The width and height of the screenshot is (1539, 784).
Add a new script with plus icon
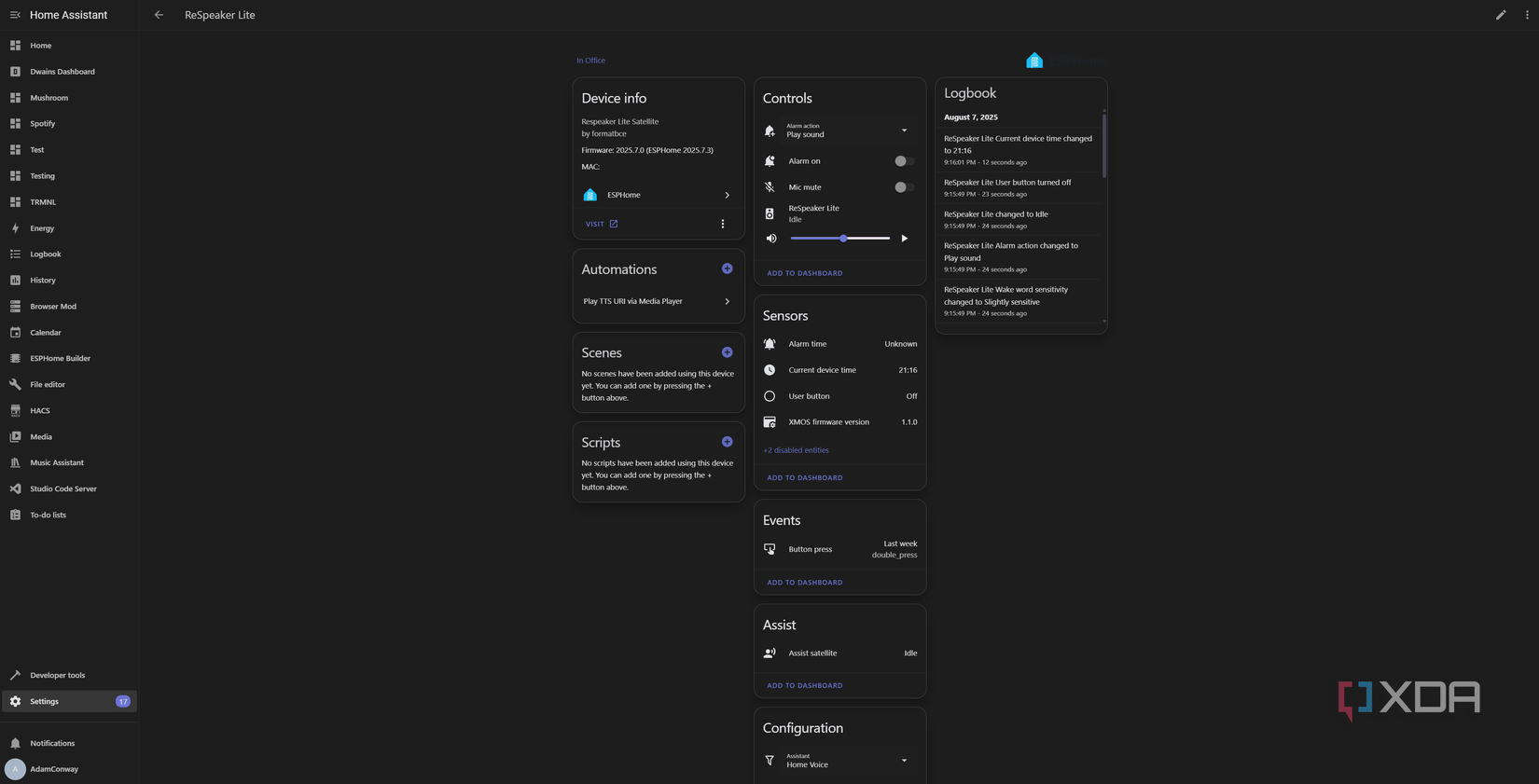click(727, 442)
